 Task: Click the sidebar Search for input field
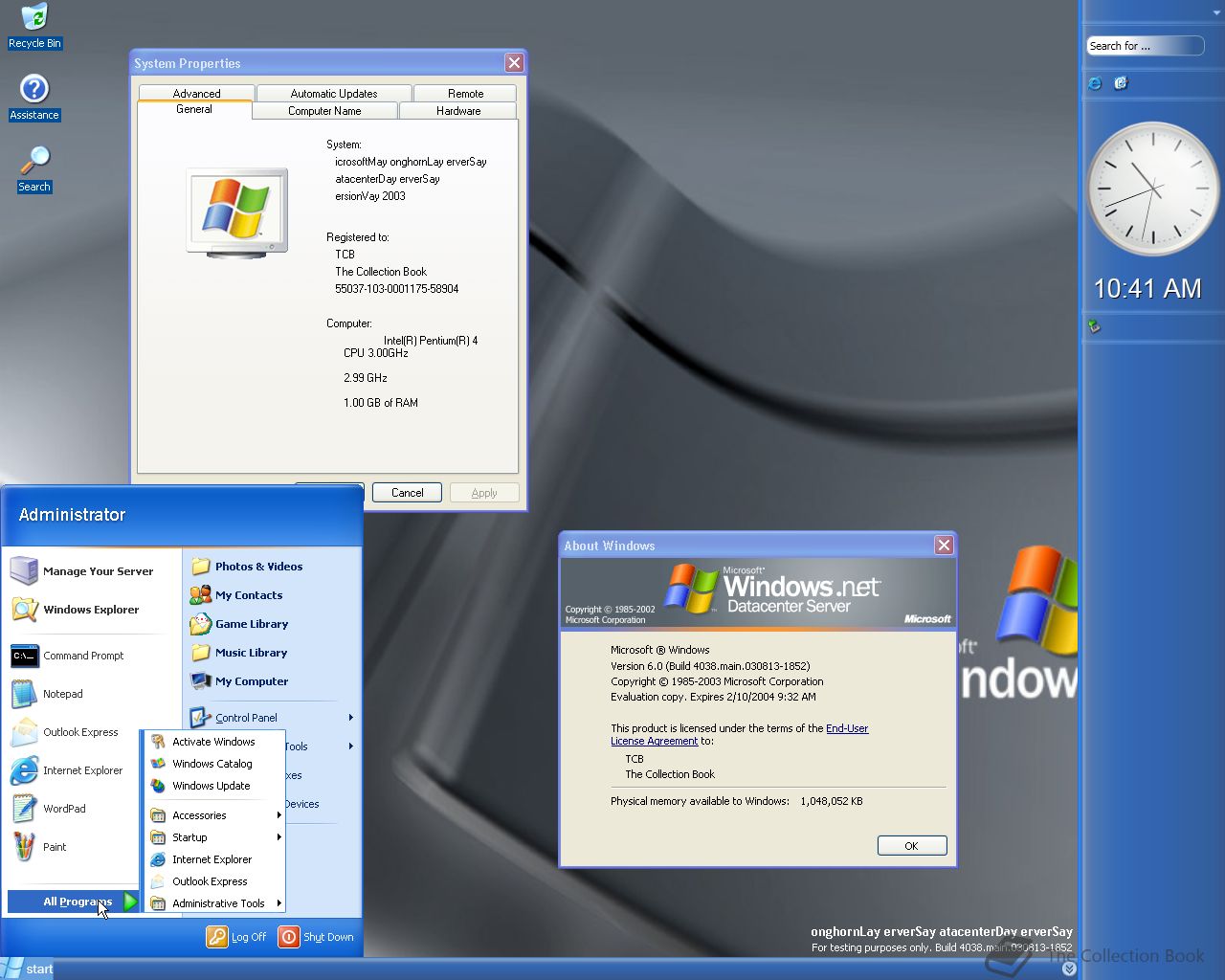click(1145, 46)
